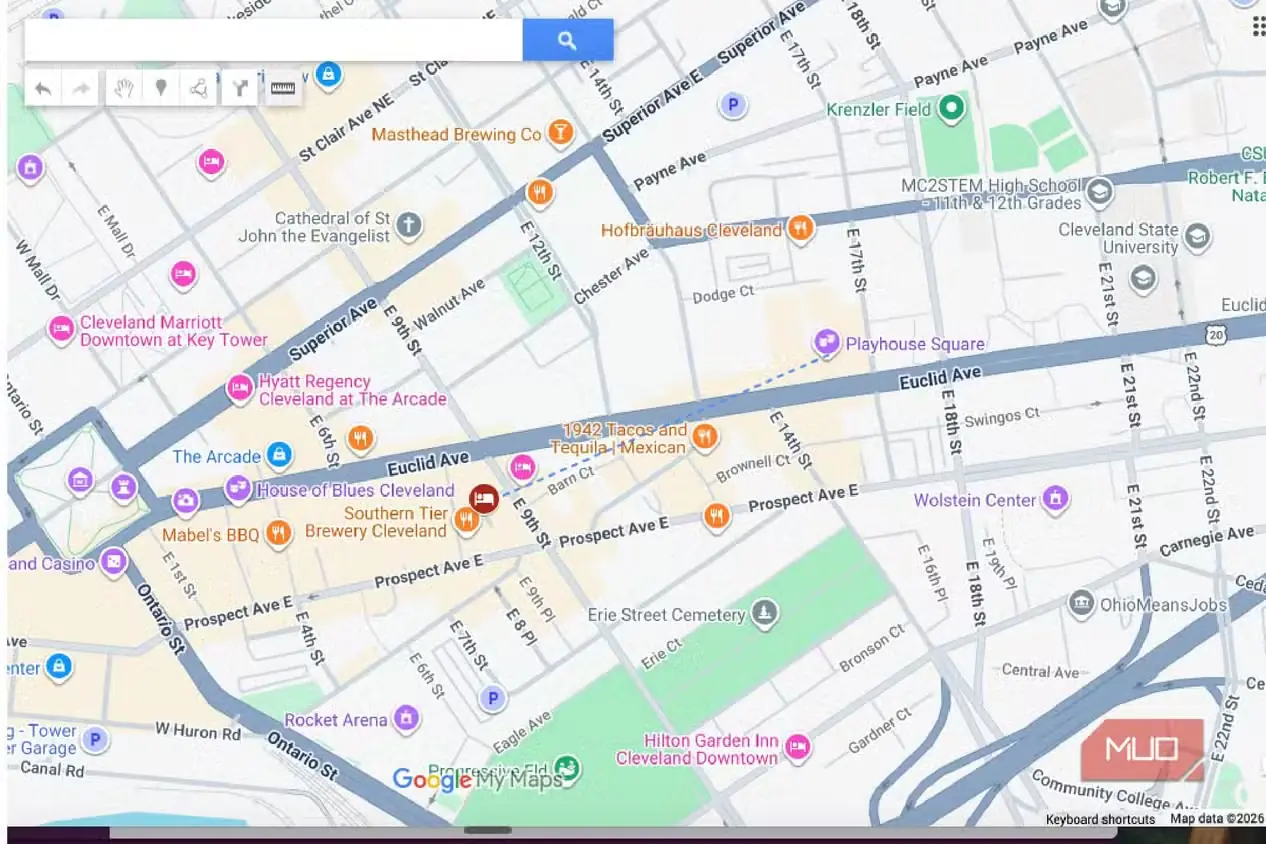Click the Cleveland State University label
The image size is (1266, 844).
tap(1119, 238)
